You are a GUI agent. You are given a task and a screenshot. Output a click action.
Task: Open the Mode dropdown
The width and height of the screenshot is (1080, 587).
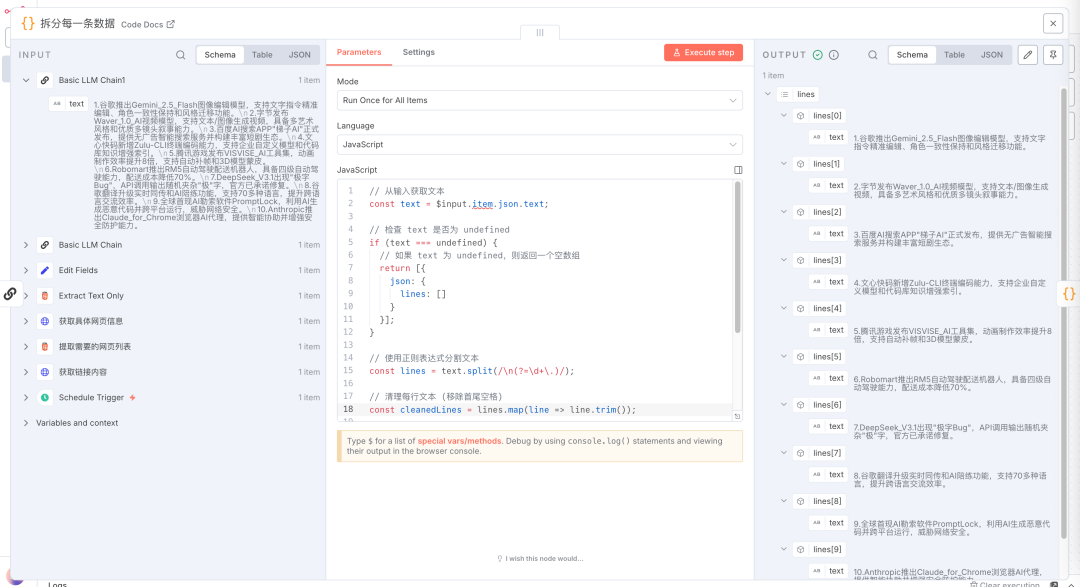[x=539, y=100]
